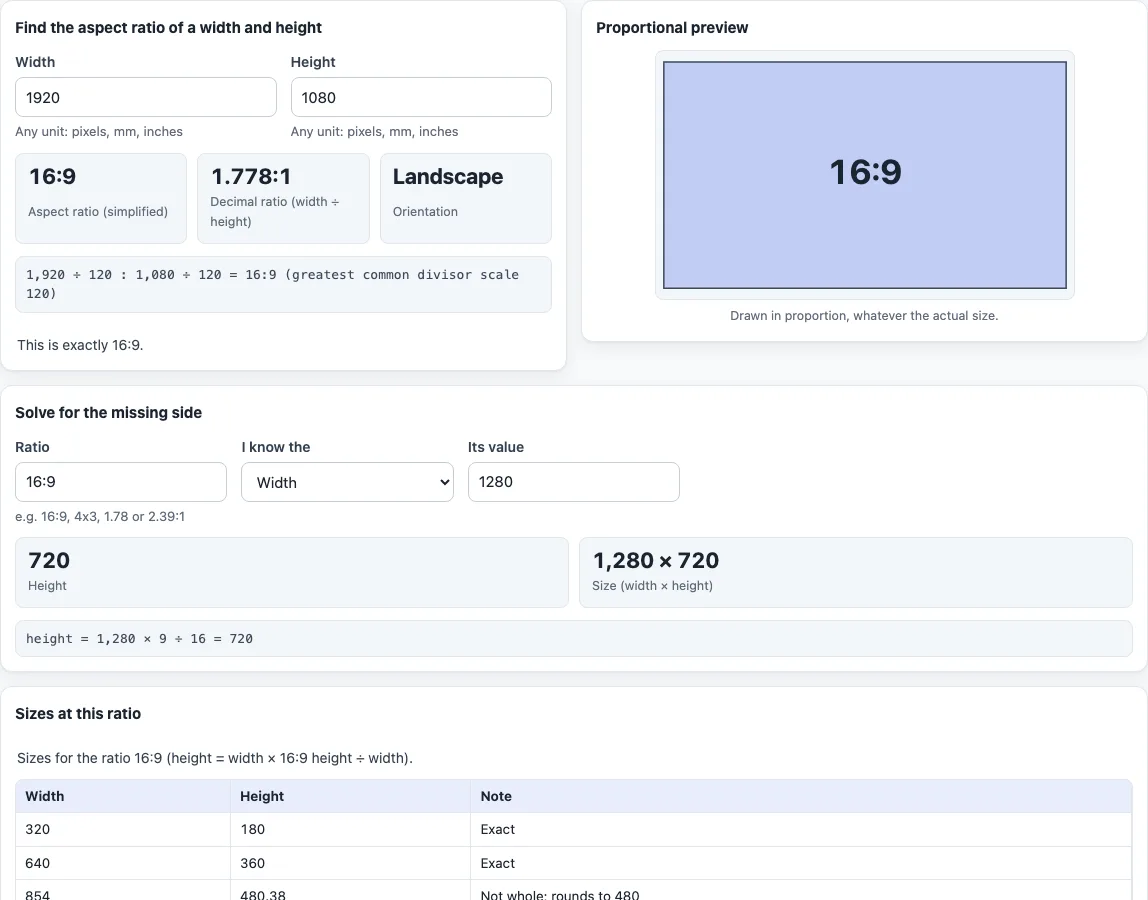1148x900 pixels.
Task: Click the 'I know the' field label
Action: (x=276, y=447)
